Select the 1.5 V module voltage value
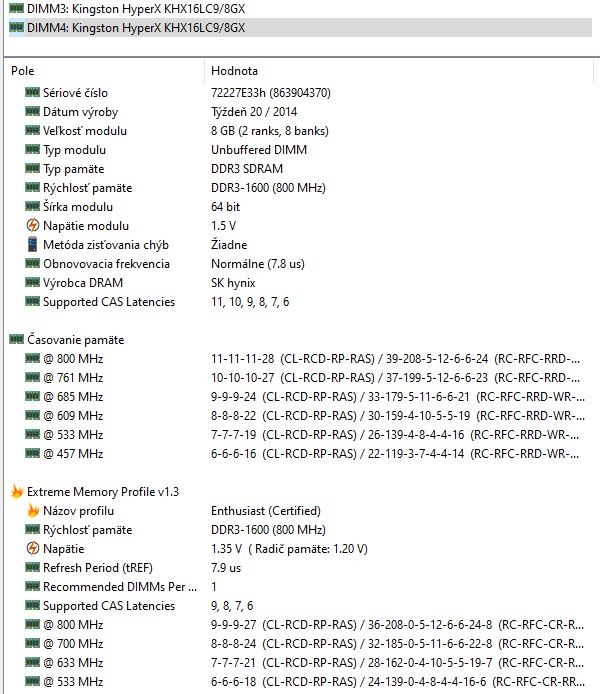 point(223,226)
